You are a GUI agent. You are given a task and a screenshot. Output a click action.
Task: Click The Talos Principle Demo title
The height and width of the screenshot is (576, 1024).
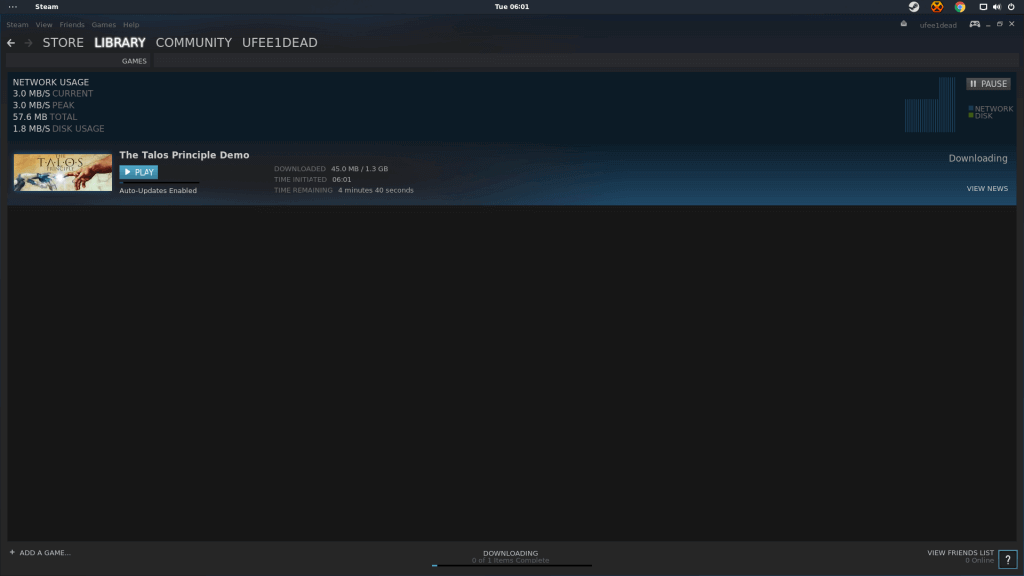(184, 155)
